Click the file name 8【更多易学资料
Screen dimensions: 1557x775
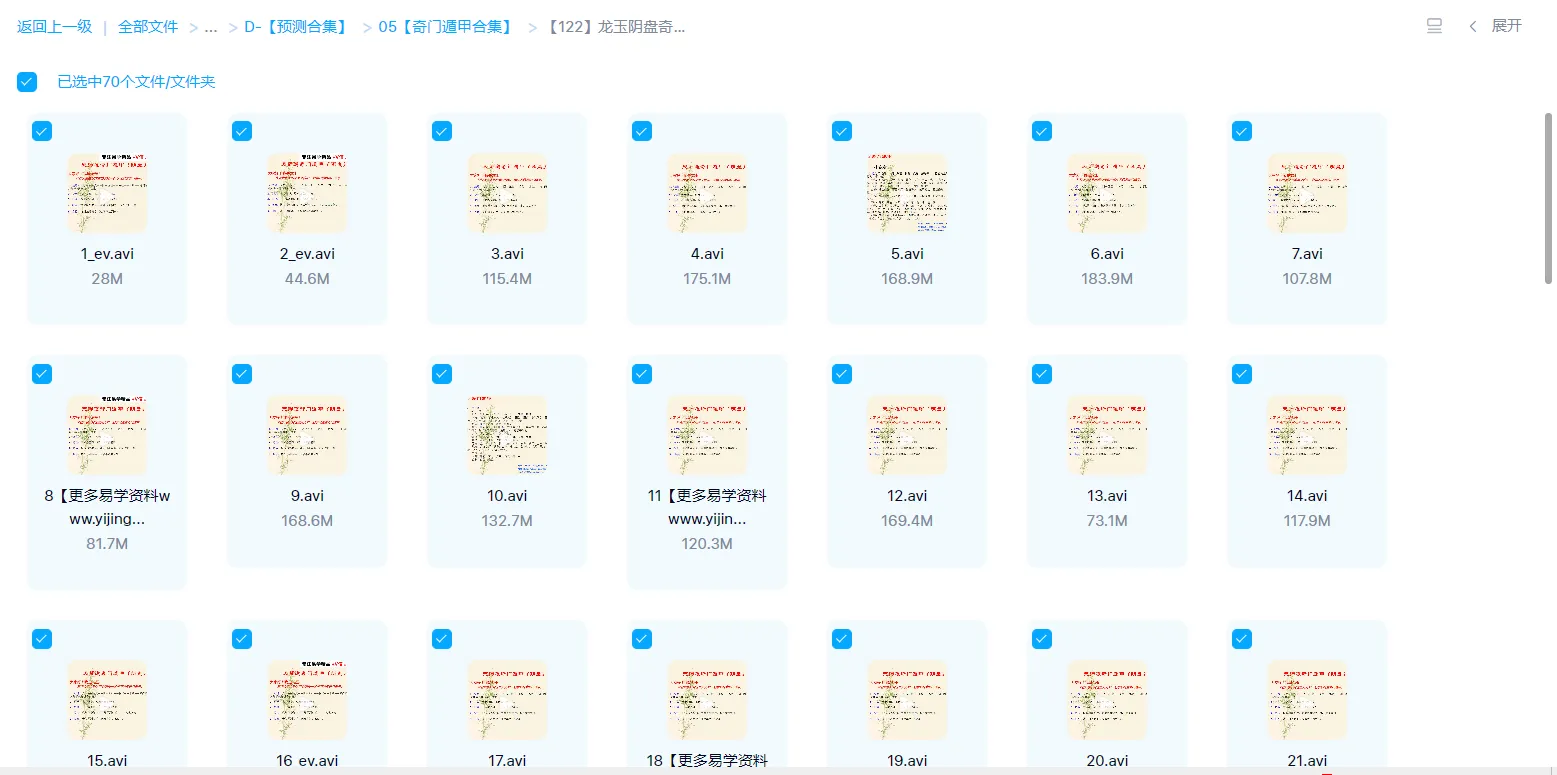tap(107, 507)
